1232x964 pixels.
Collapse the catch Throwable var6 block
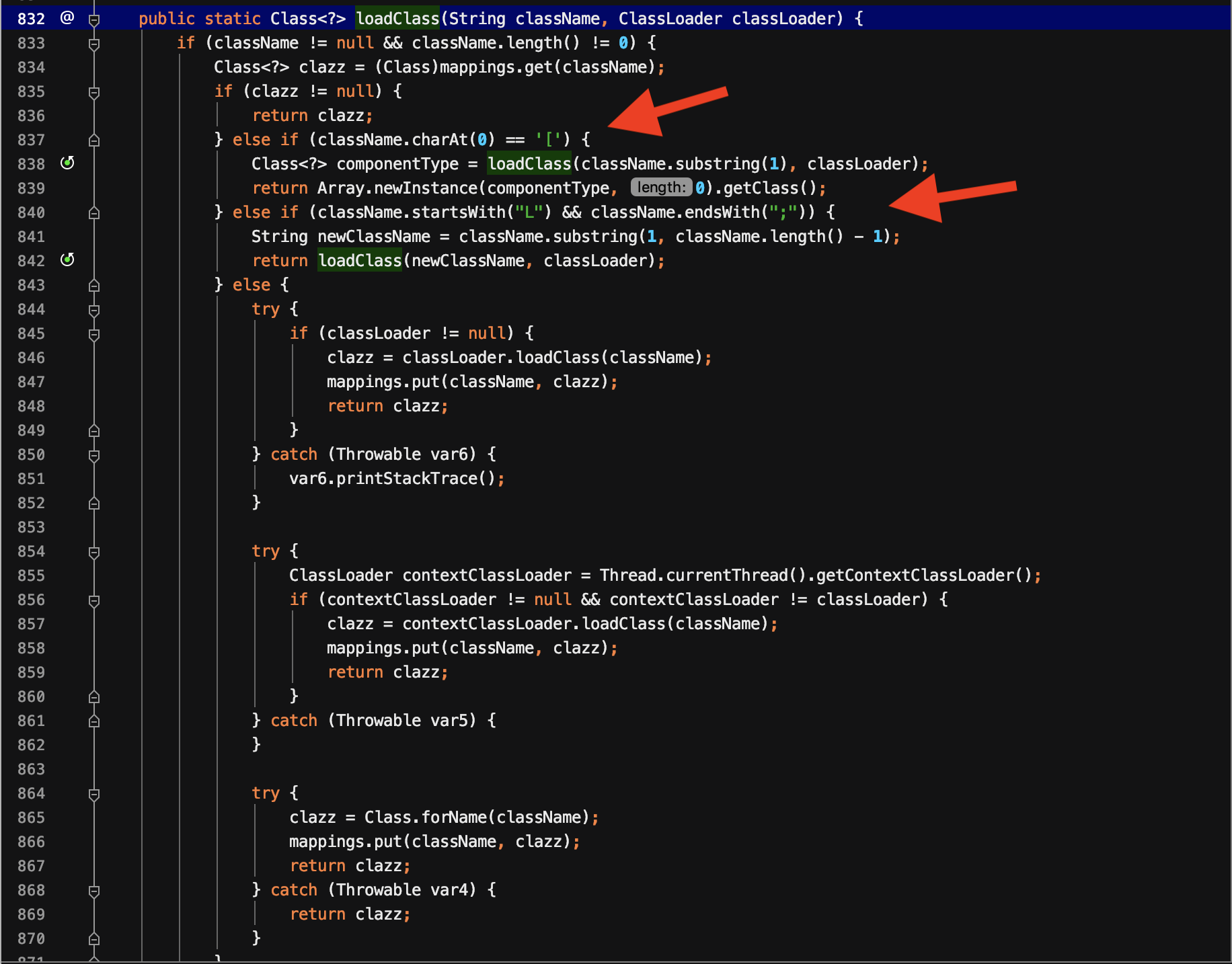coord(94,455)
